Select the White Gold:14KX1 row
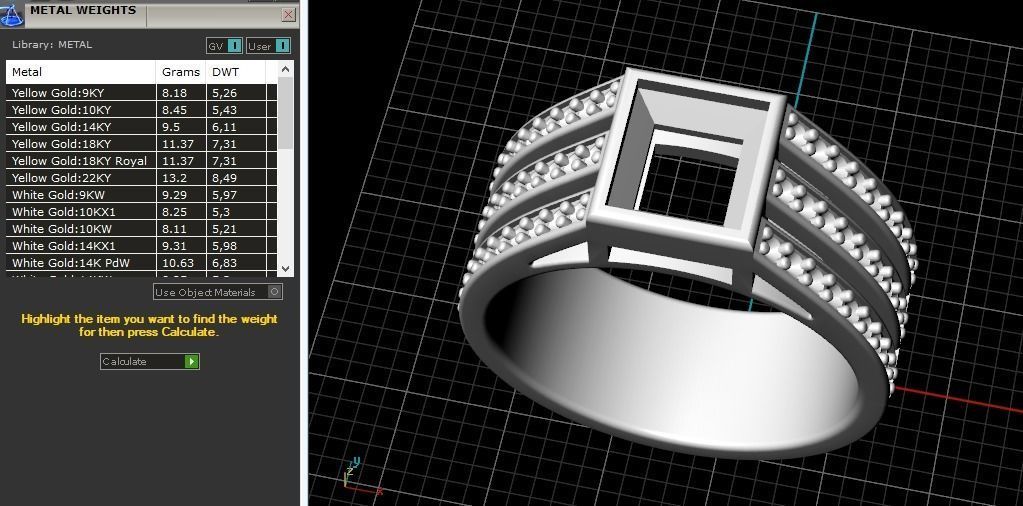 (x=142, y=245)
